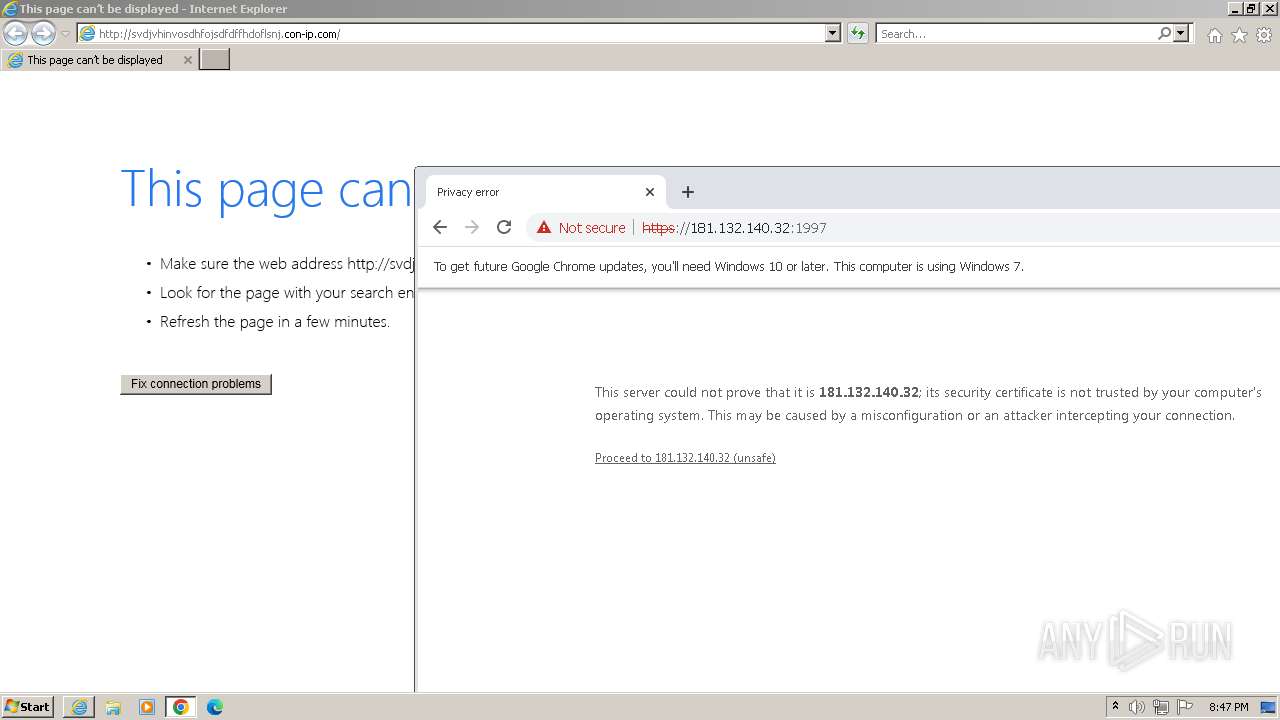Image resolution: width=1280 pixels, height=720 pixels.
Task: Open File Explorer from taskbar
Action: point(113,707)
